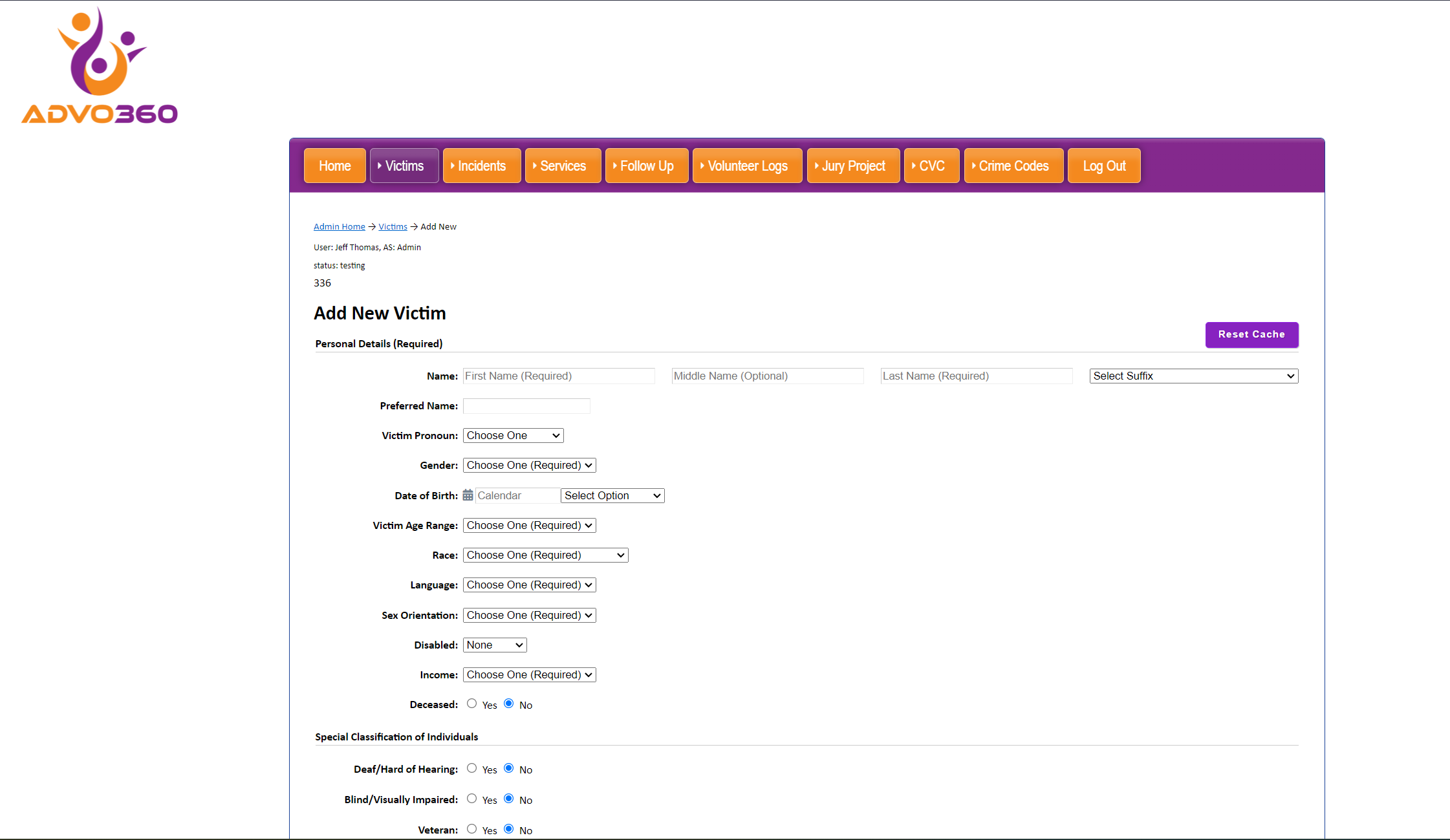Open the Victim Age Range dropdown
1450x840 pixels.
pyautogui.click(x=530, y=526)
